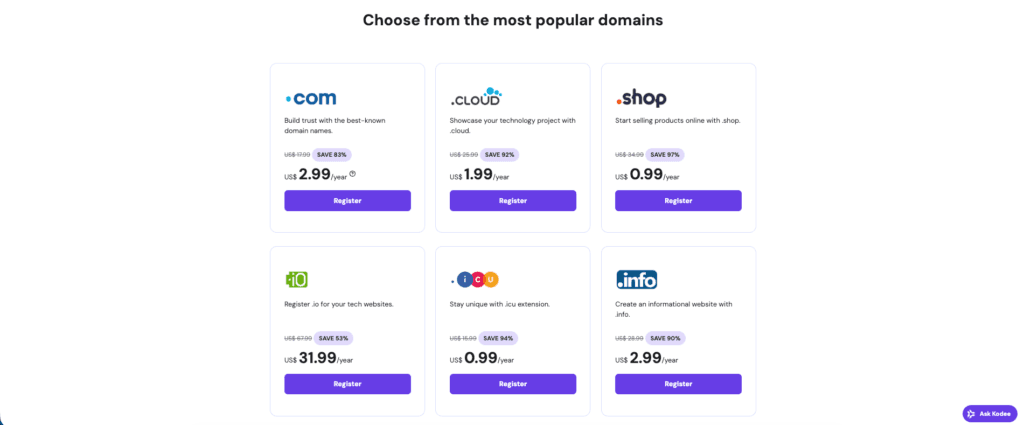Click the SAVE 83% badge on .com

pyautogui.click(x=332, y=154)
